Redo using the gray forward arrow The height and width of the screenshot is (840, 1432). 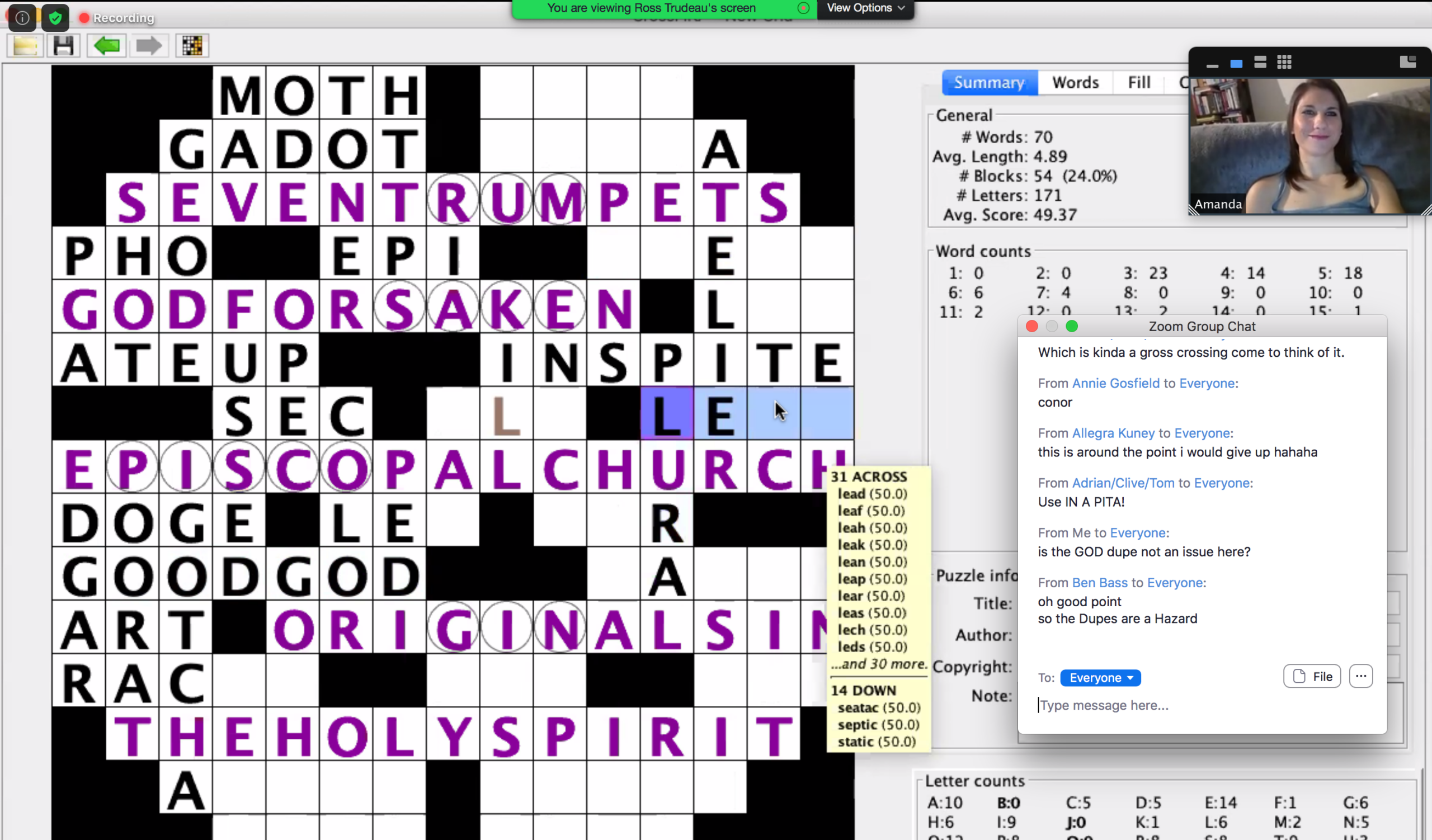click(148, 45)
